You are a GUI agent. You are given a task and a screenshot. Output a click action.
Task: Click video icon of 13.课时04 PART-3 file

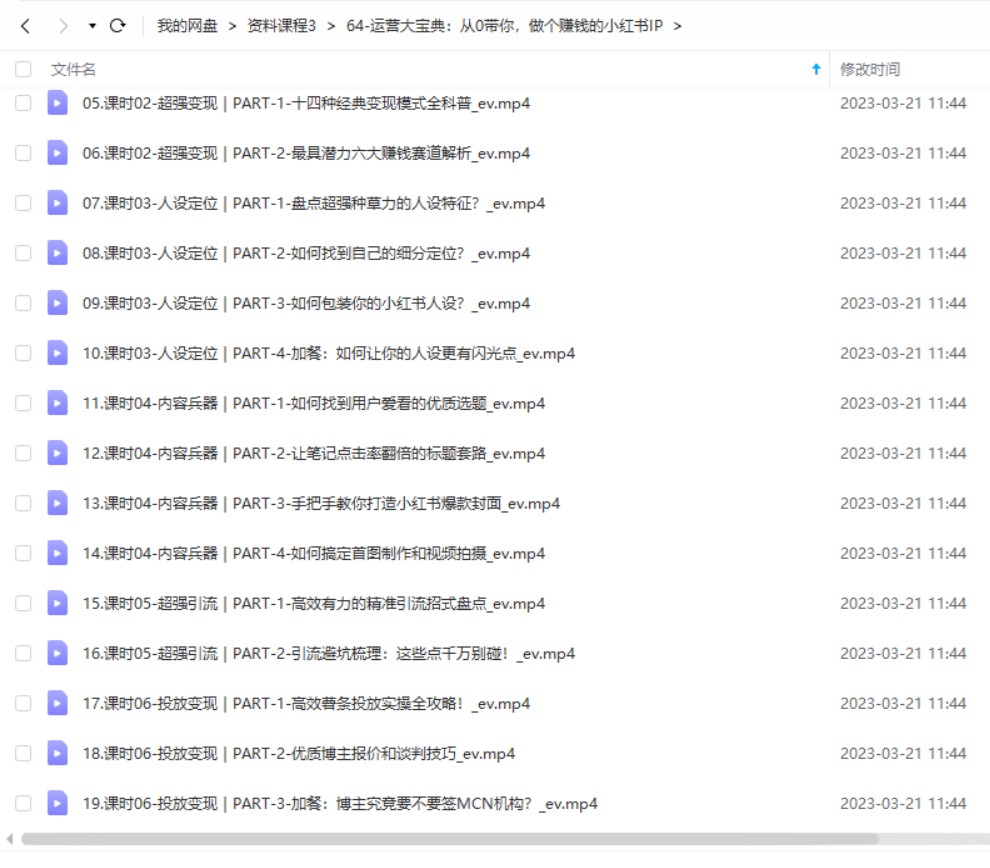click(57, 503)
